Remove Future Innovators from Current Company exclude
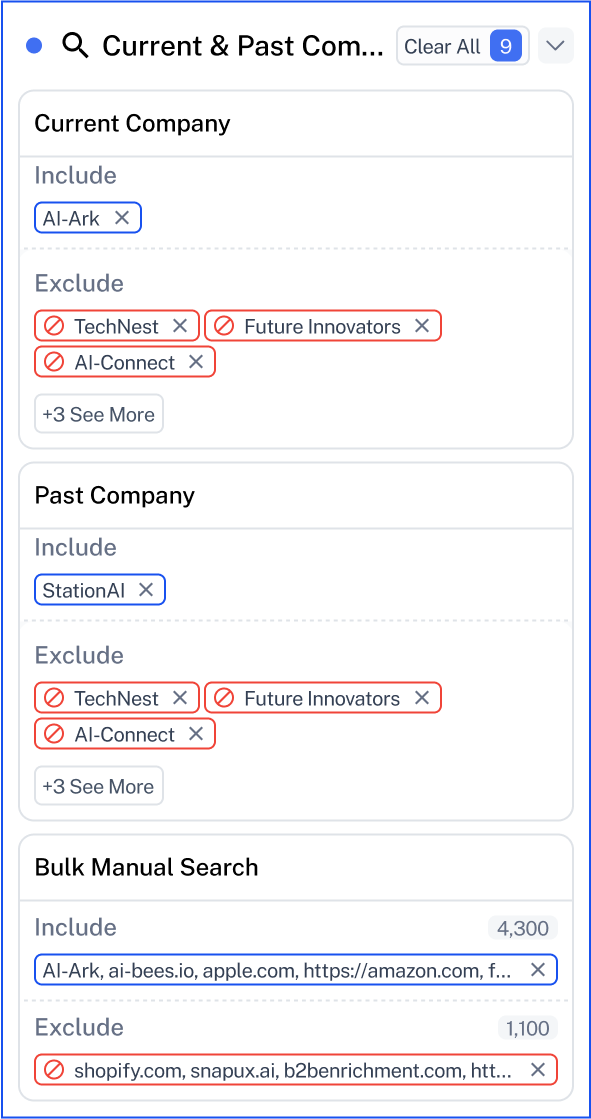 (x=422, y=326)
